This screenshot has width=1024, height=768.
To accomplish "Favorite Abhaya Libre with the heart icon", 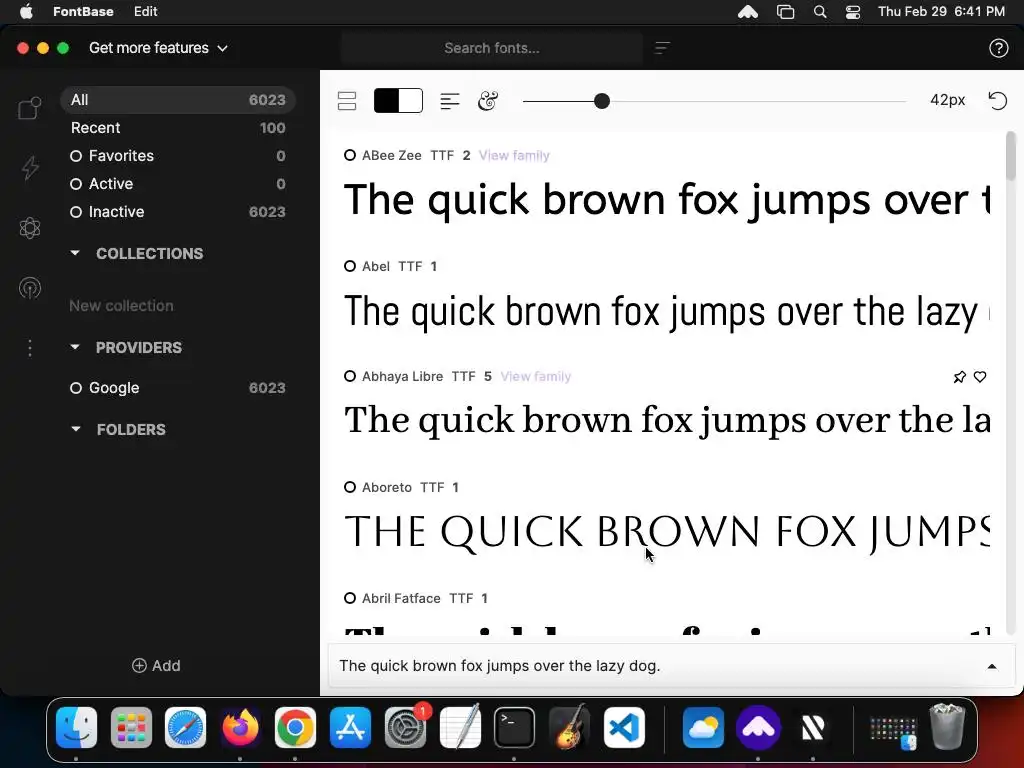I will [x=980, y=377].
